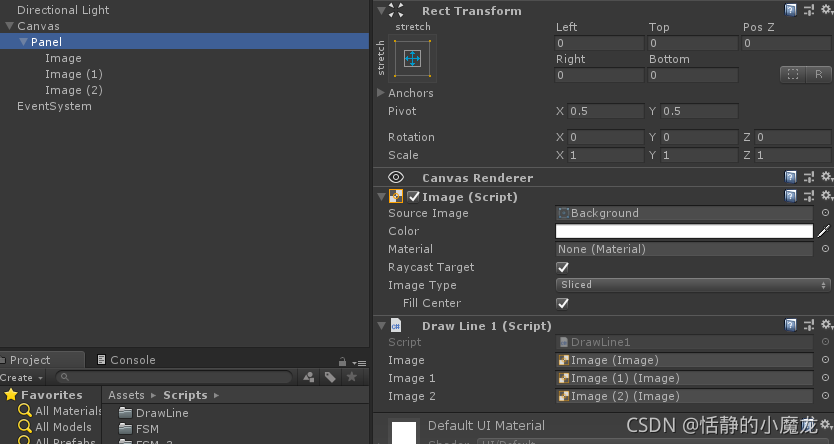The image size is (834, 444).
Task: Select the first Image child object
Action: click(63, 58)
